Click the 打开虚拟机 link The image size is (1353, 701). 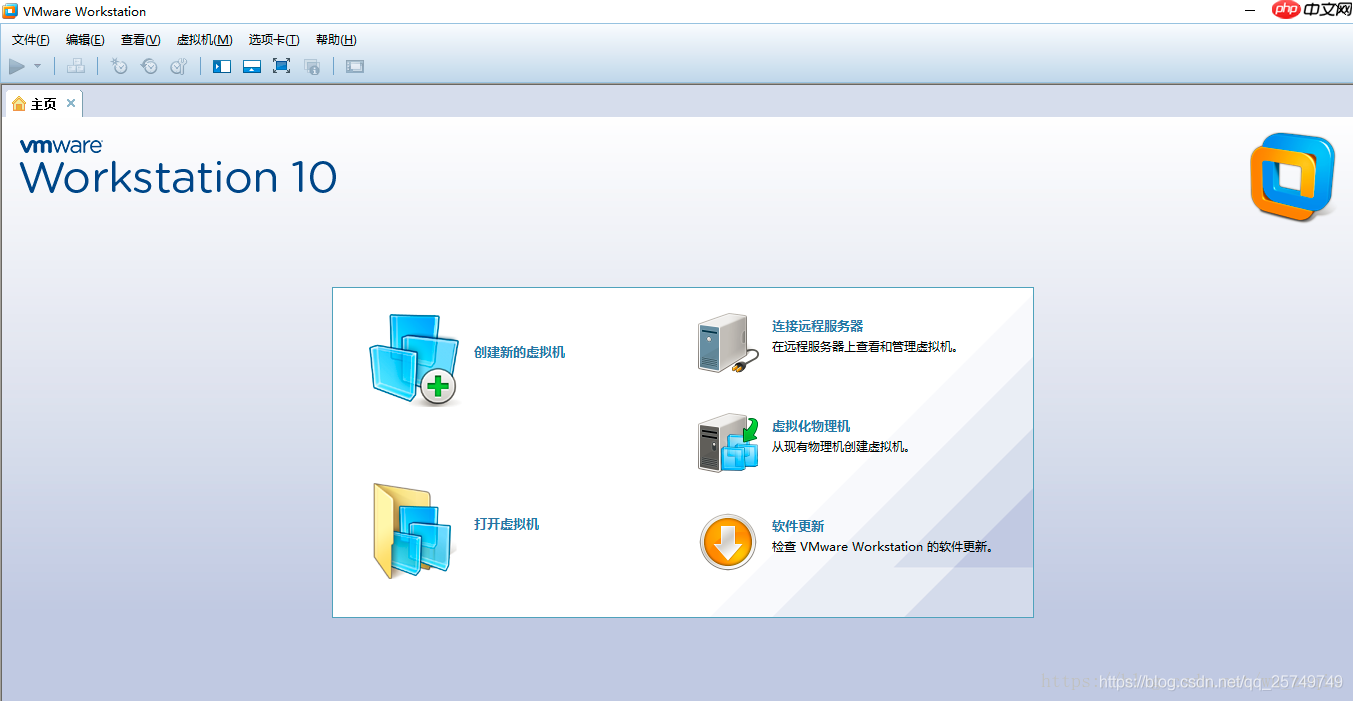507,524
